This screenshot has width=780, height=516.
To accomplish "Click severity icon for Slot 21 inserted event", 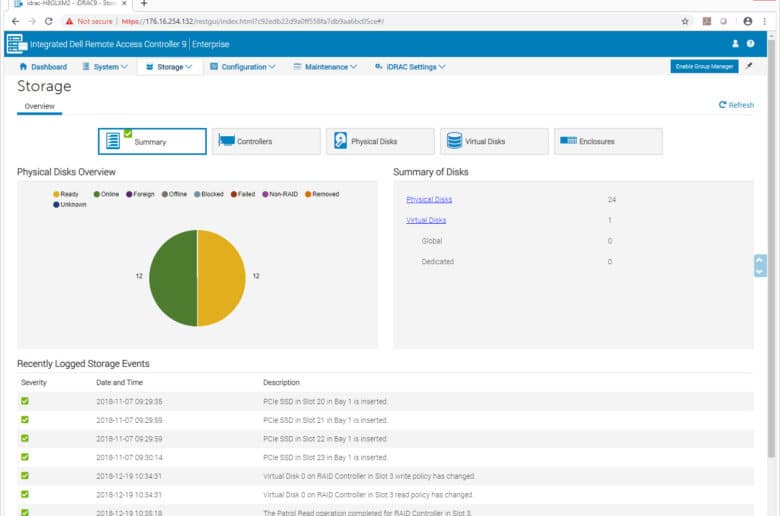I will (x=25, y=419).
